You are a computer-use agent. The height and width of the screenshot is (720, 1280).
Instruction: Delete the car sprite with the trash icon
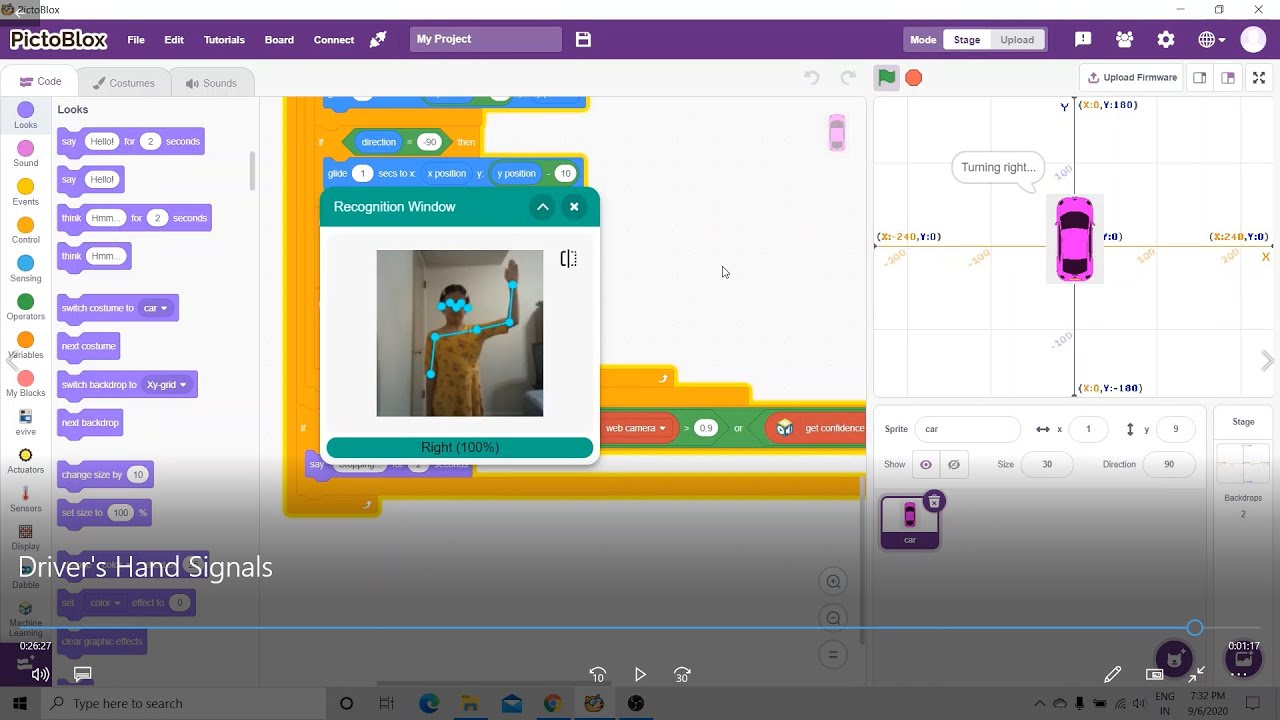click(x=934, y=502)
